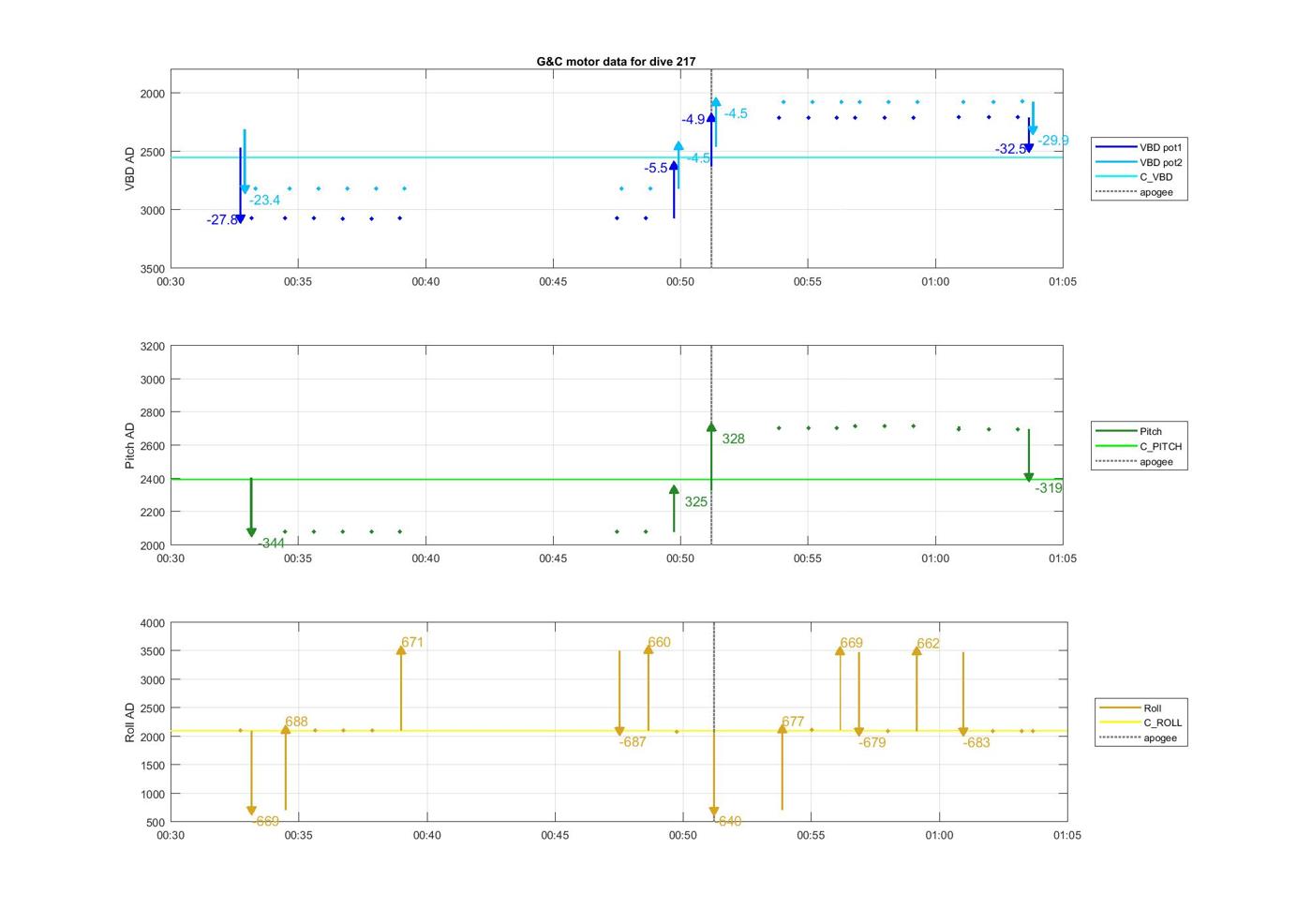1312x924 pixels.
Task: Click the '01:00' tick under the VBD plot
Action: pos(935,282)
